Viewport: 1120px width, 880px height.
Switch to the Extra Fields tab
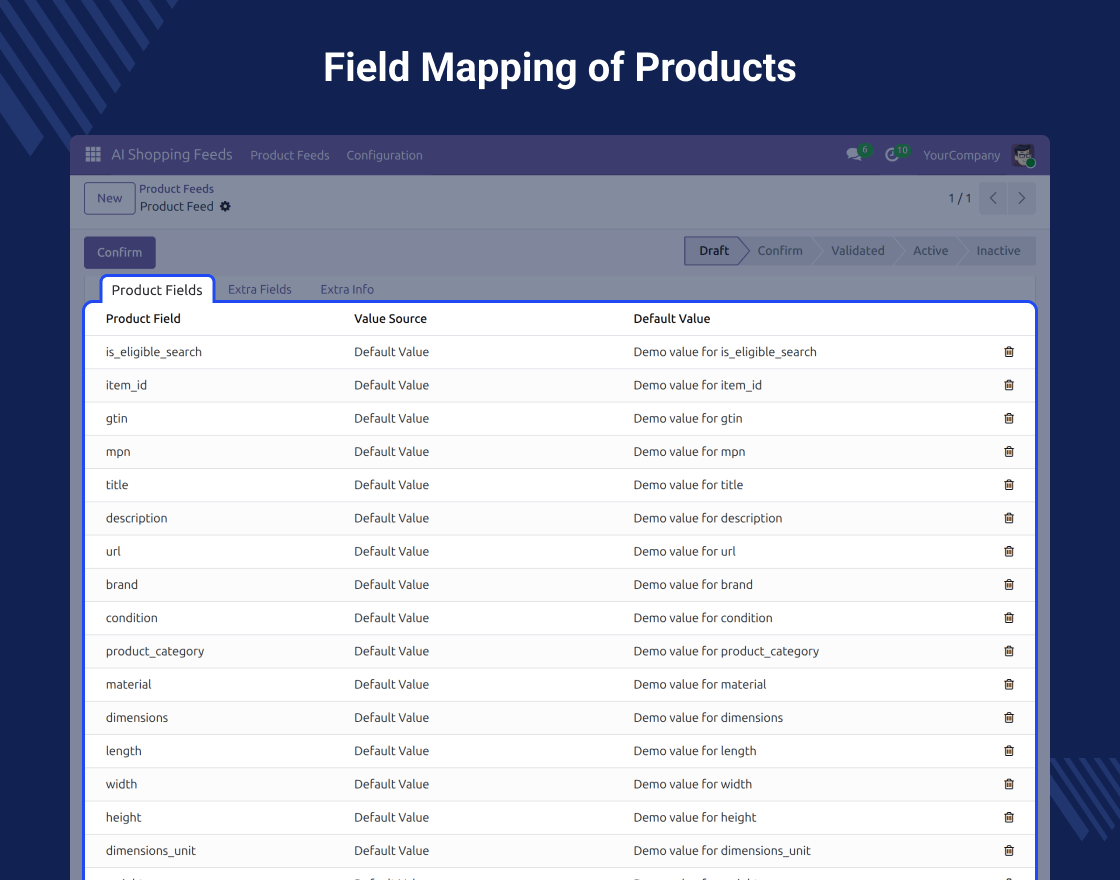pyautogui.click(x=259, y=289)
